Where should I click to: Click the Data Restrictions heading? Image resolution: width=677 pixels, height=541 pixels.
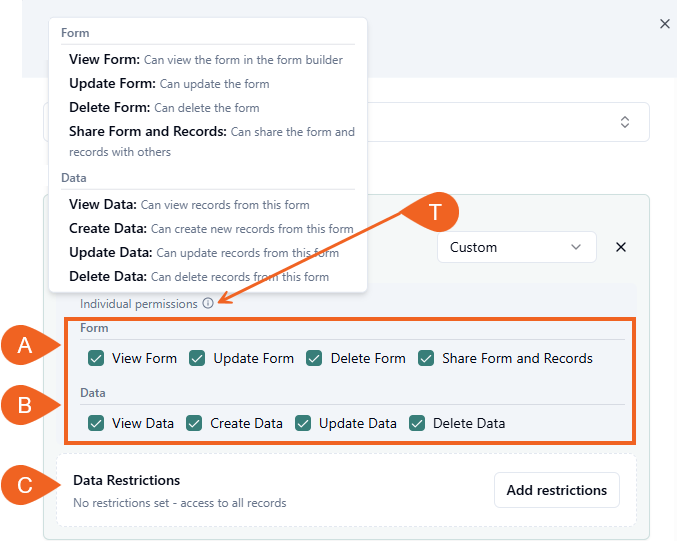pyautogui.click(x=126, y=481)
